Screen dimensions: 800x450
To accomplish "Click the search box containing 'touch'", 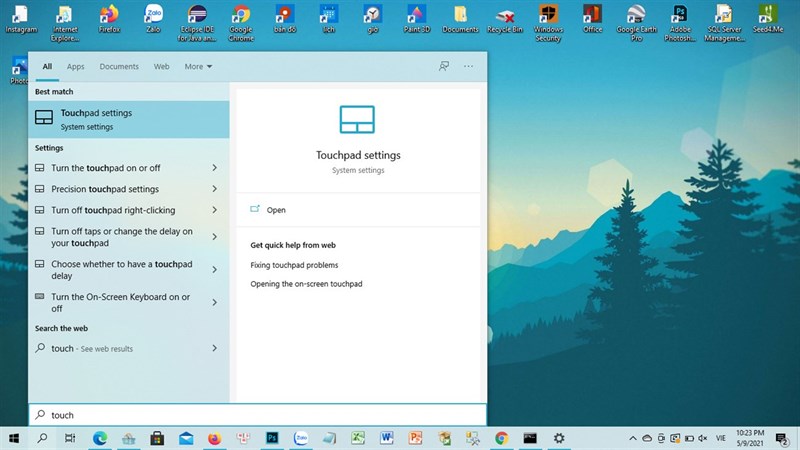I will coord(256,414).
